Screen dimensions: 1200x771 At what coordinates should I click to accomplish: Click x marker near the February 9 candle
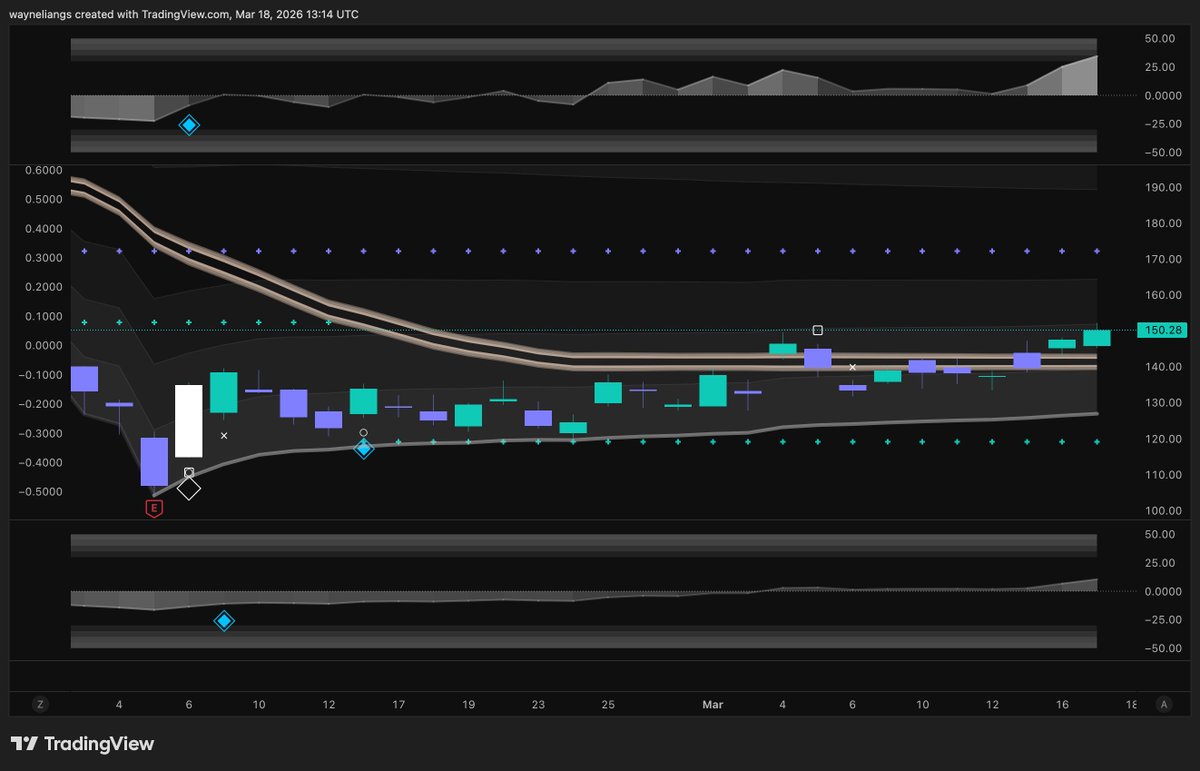pos(224,435)
